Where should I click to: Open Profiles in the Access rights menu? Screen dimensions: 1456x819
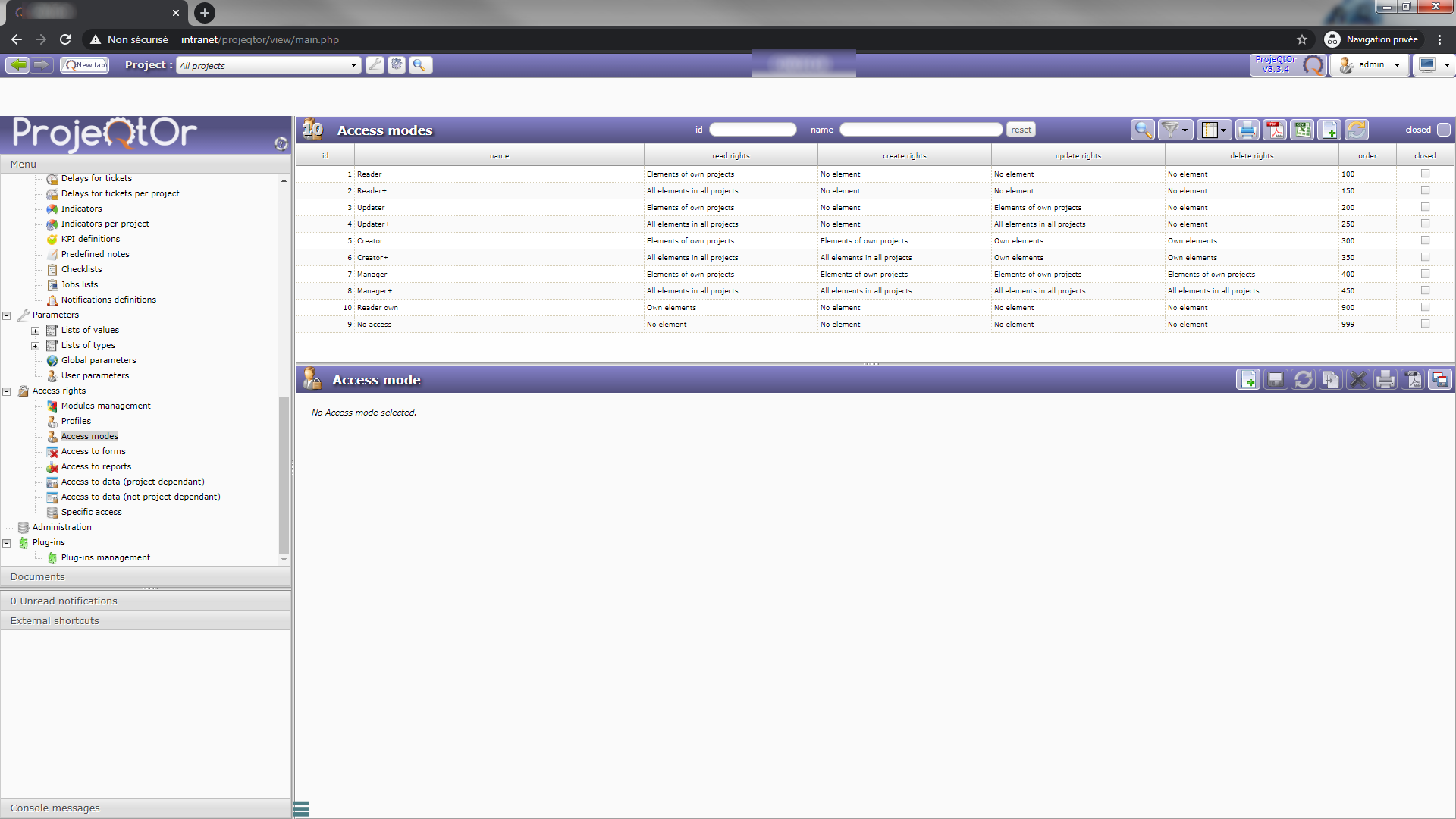76,421
